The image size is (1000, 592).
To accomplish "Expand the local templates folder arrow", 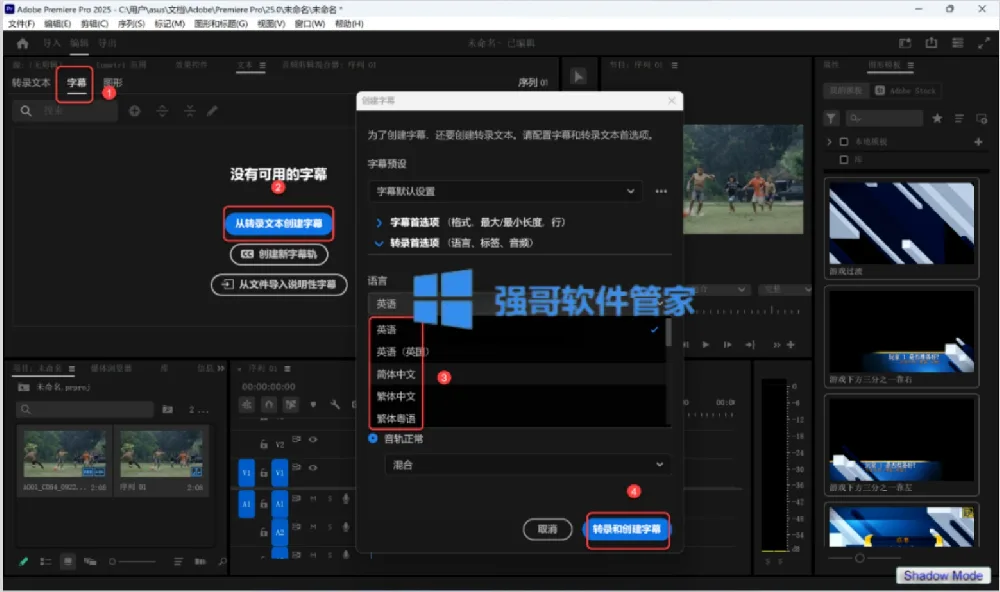I will [x=829, y=142].
